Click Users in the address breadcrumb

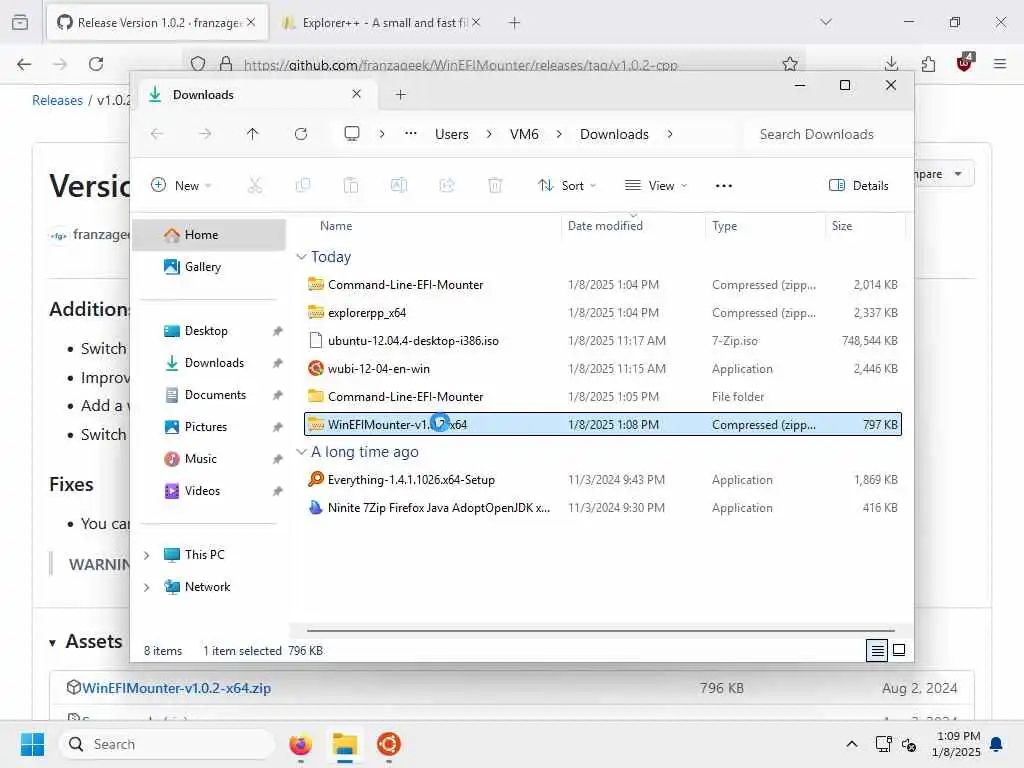pos(452,134)
